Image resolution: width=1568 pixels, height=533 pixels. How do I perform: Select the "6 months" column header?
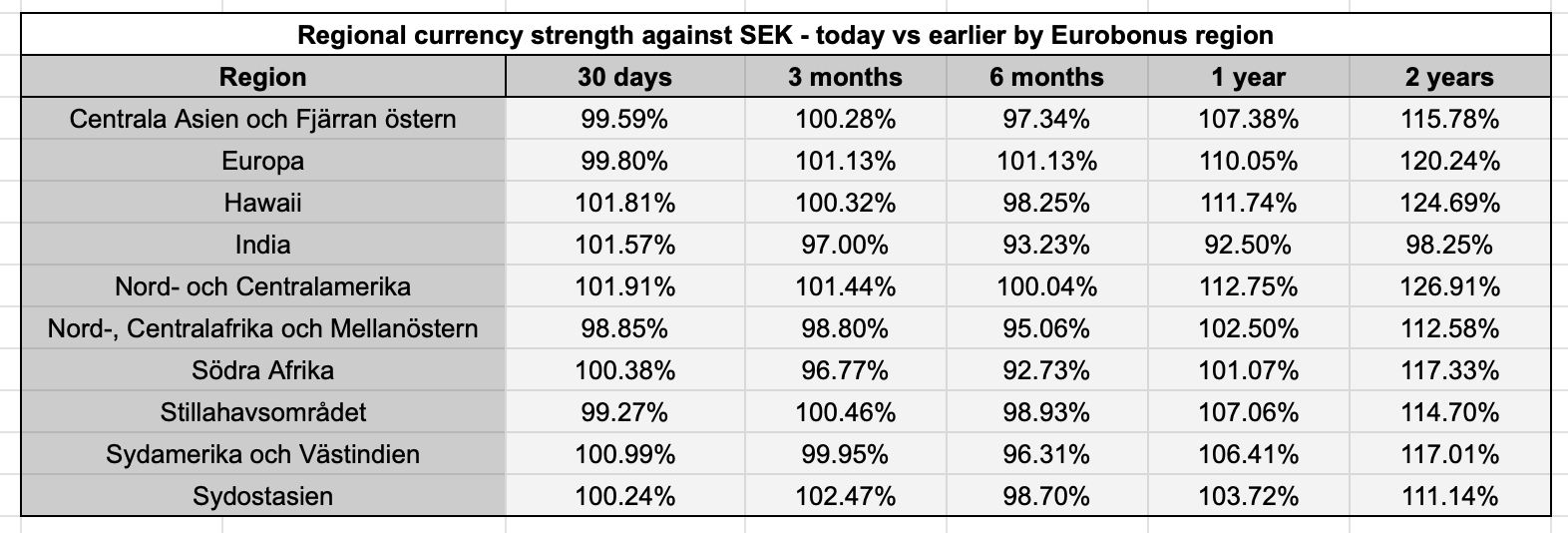[1046, 77]
